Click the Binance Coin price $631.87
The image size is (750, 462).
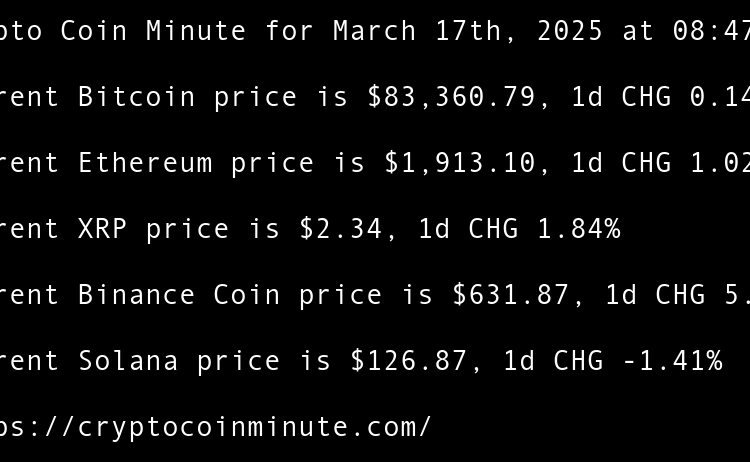[x=511, y=295]
